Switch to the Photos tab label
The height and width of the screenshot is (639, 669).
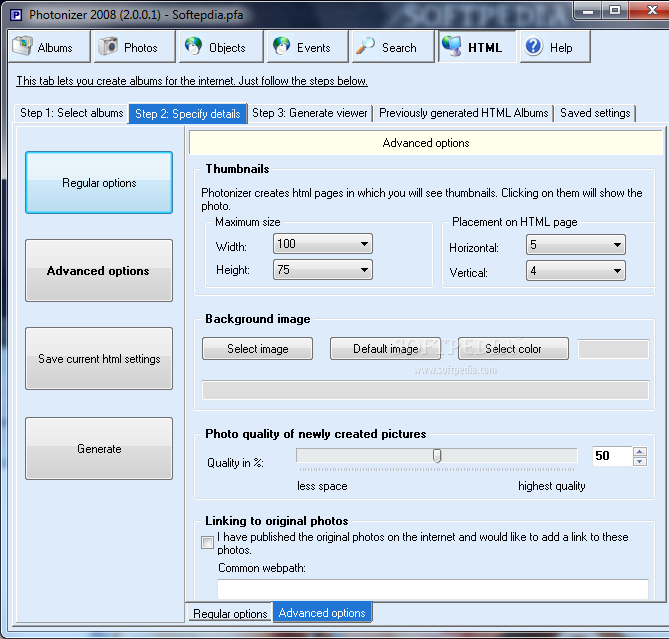click(x=141, y=48)
